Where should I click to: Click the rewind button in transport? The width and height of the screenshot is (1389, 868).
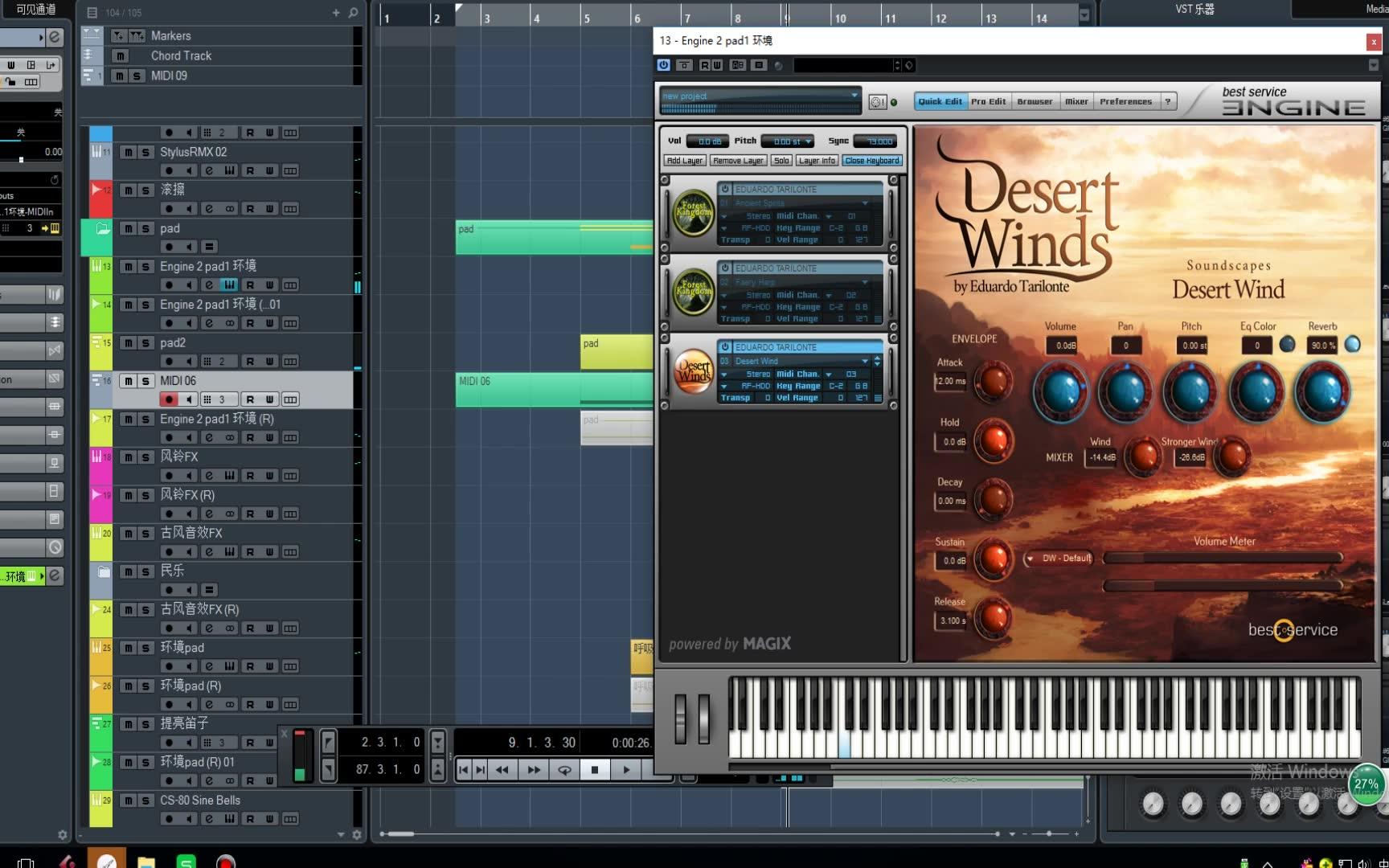(502, 770)
